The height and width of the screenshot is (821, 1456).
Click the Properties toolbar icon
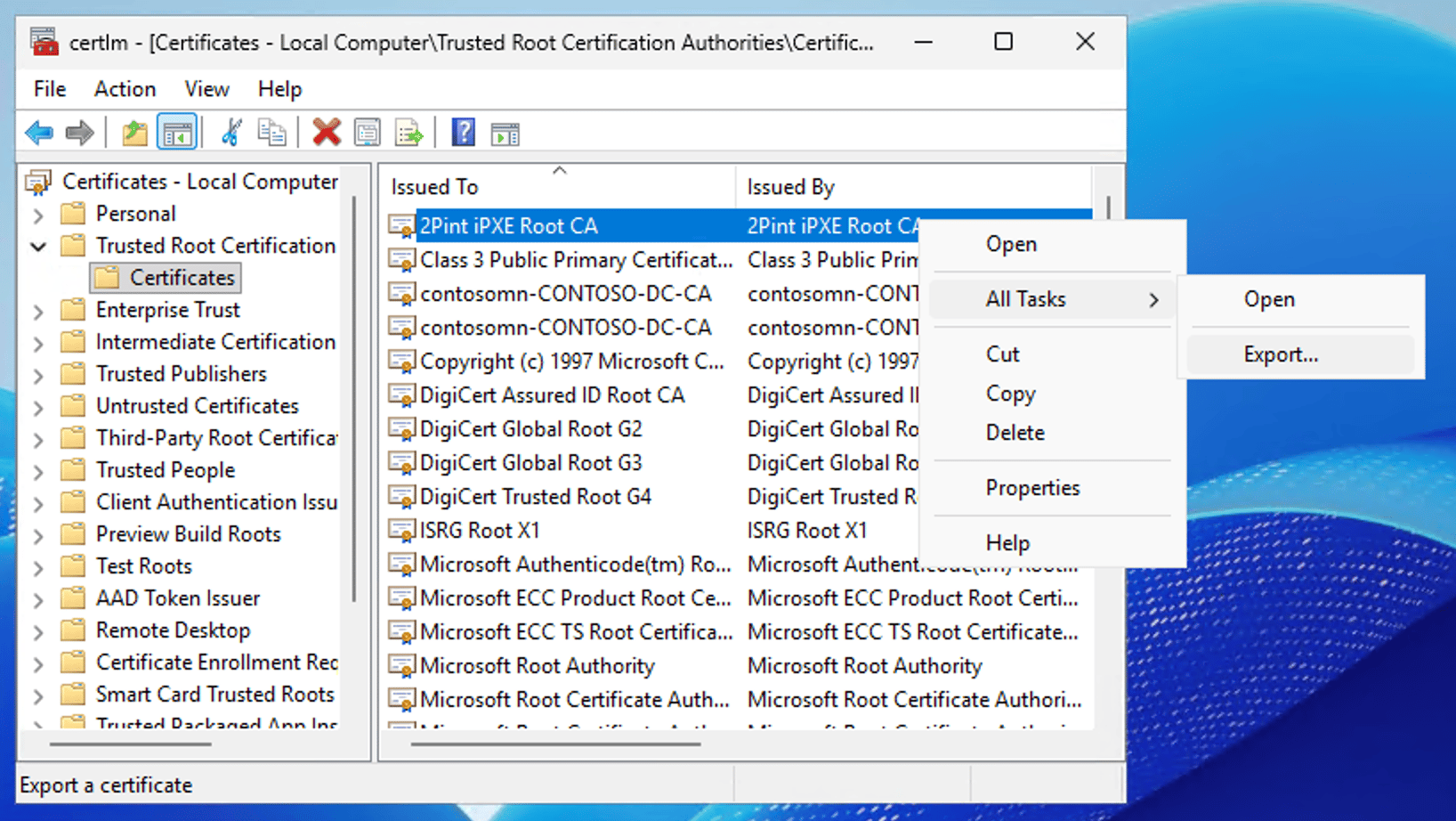pos(368,134)
